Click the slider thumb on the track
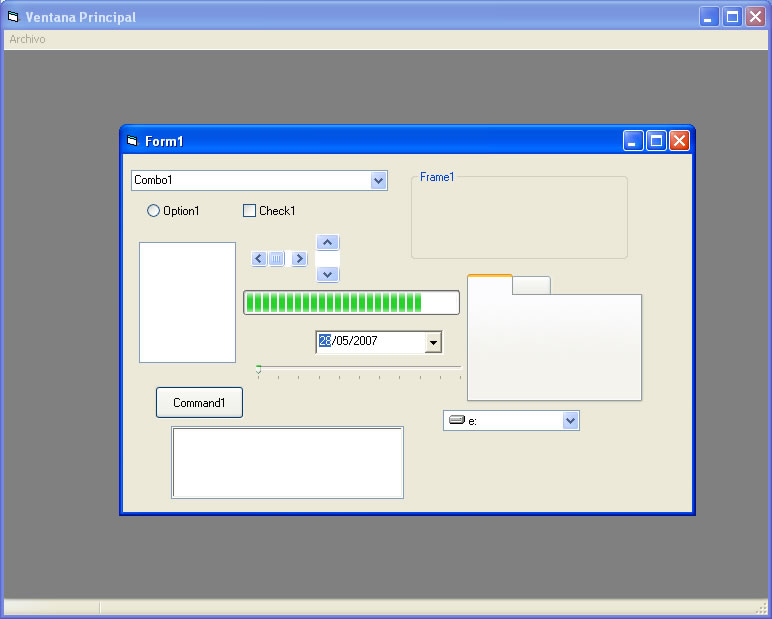The image size is (772, 619). [x=259, y=369]
